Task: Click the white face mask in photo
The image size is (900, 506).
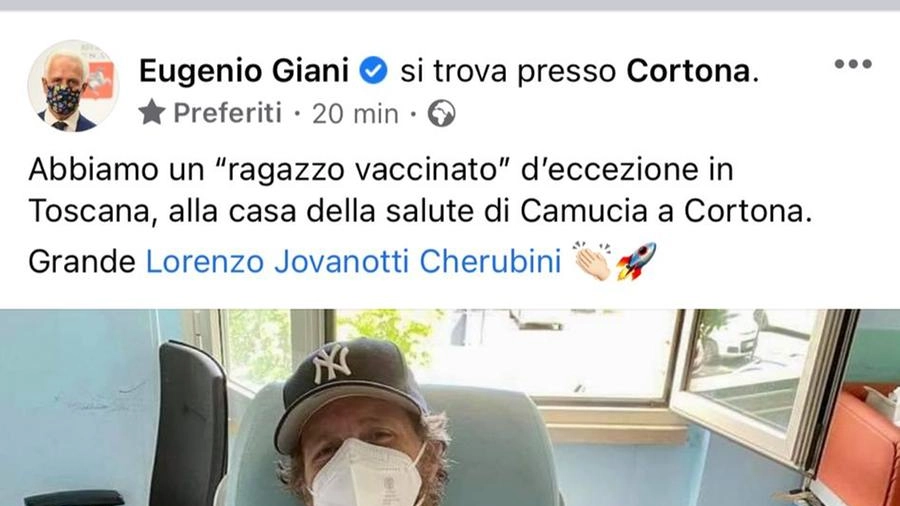Action: coord(366,472)
